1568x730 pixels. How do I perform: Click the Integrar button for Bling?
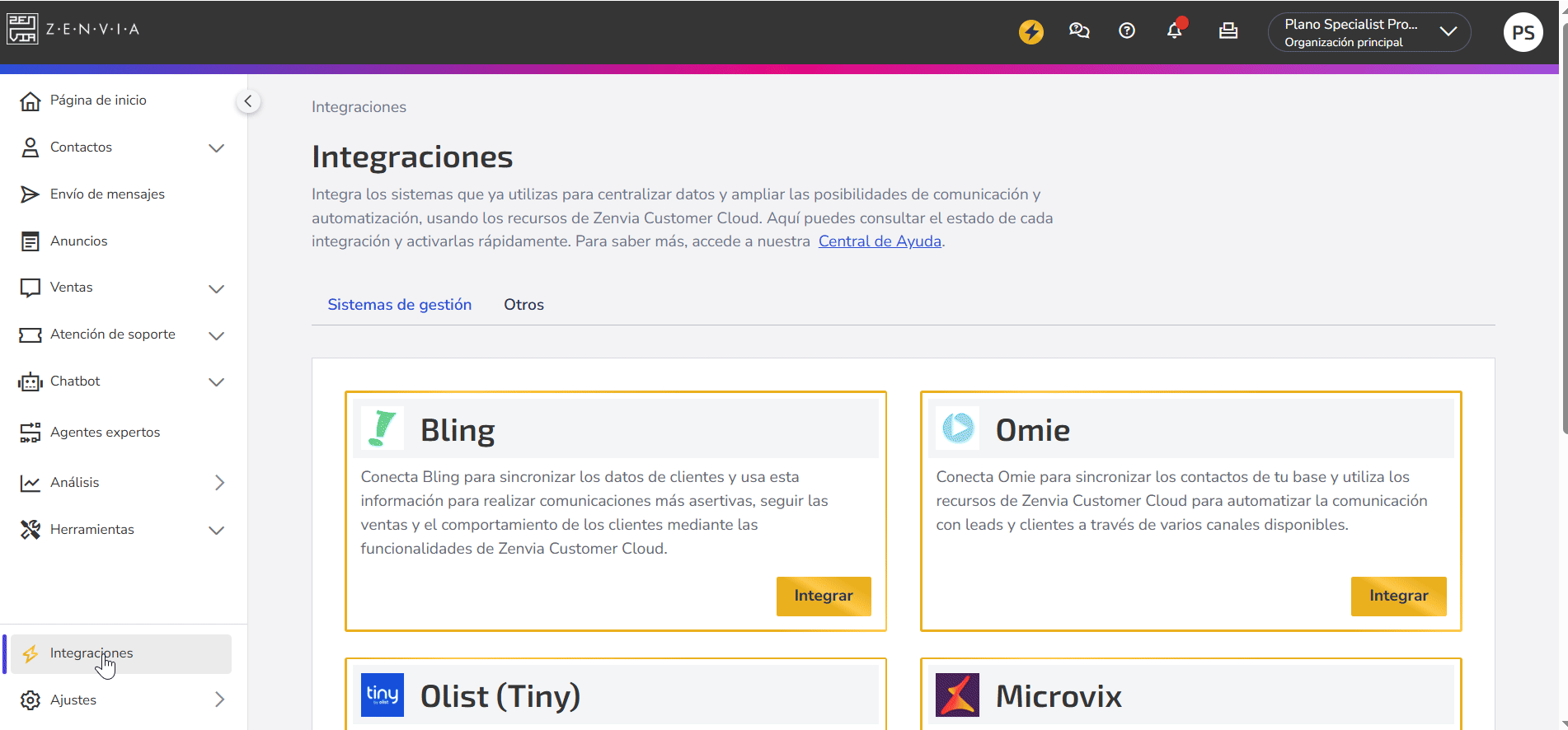(824, 596)
